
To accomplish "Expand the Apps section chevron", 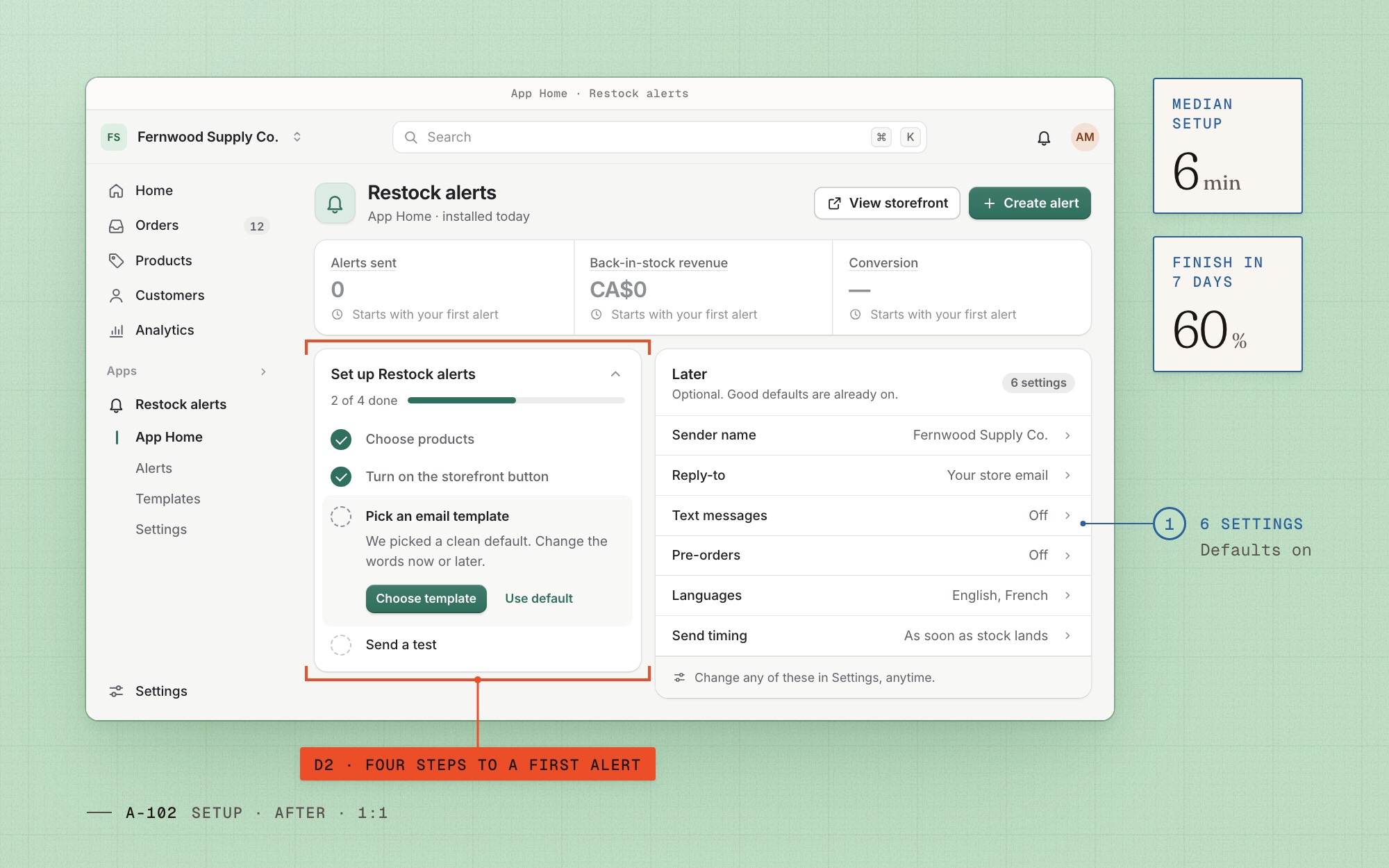I will coord(263,372).
